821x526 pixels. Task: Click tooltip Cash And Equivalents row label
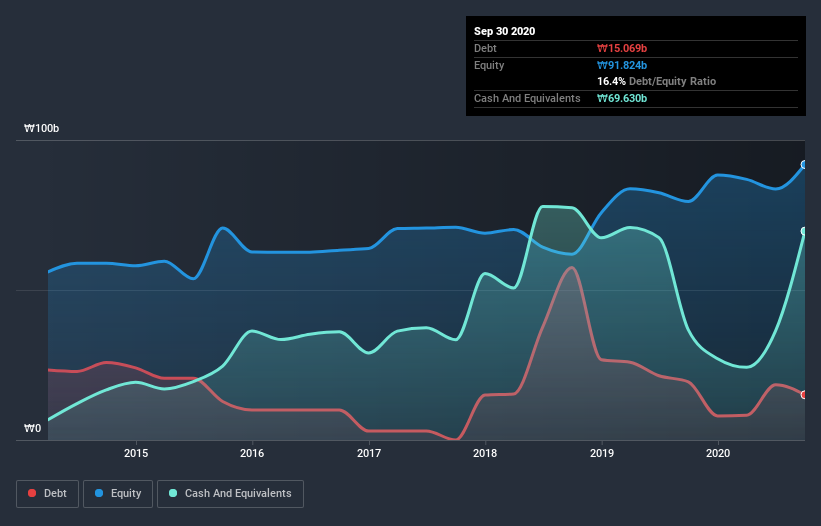(x=527, y=98)
